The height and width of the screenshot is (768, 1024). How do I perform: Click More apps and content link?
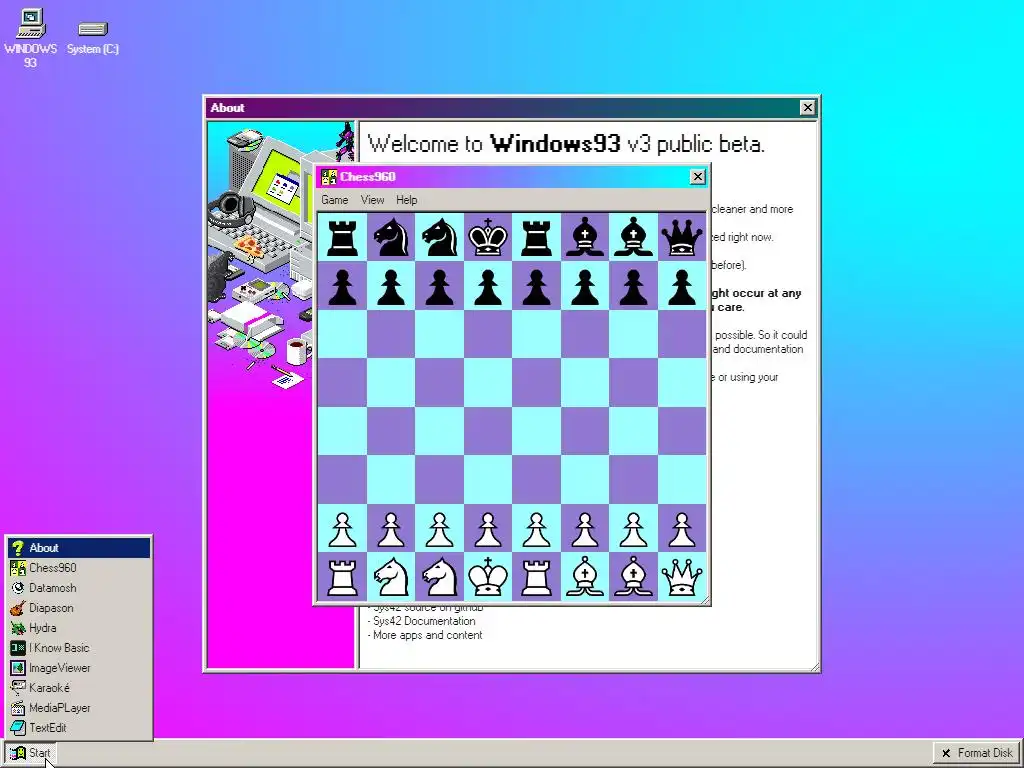(427, 635)
